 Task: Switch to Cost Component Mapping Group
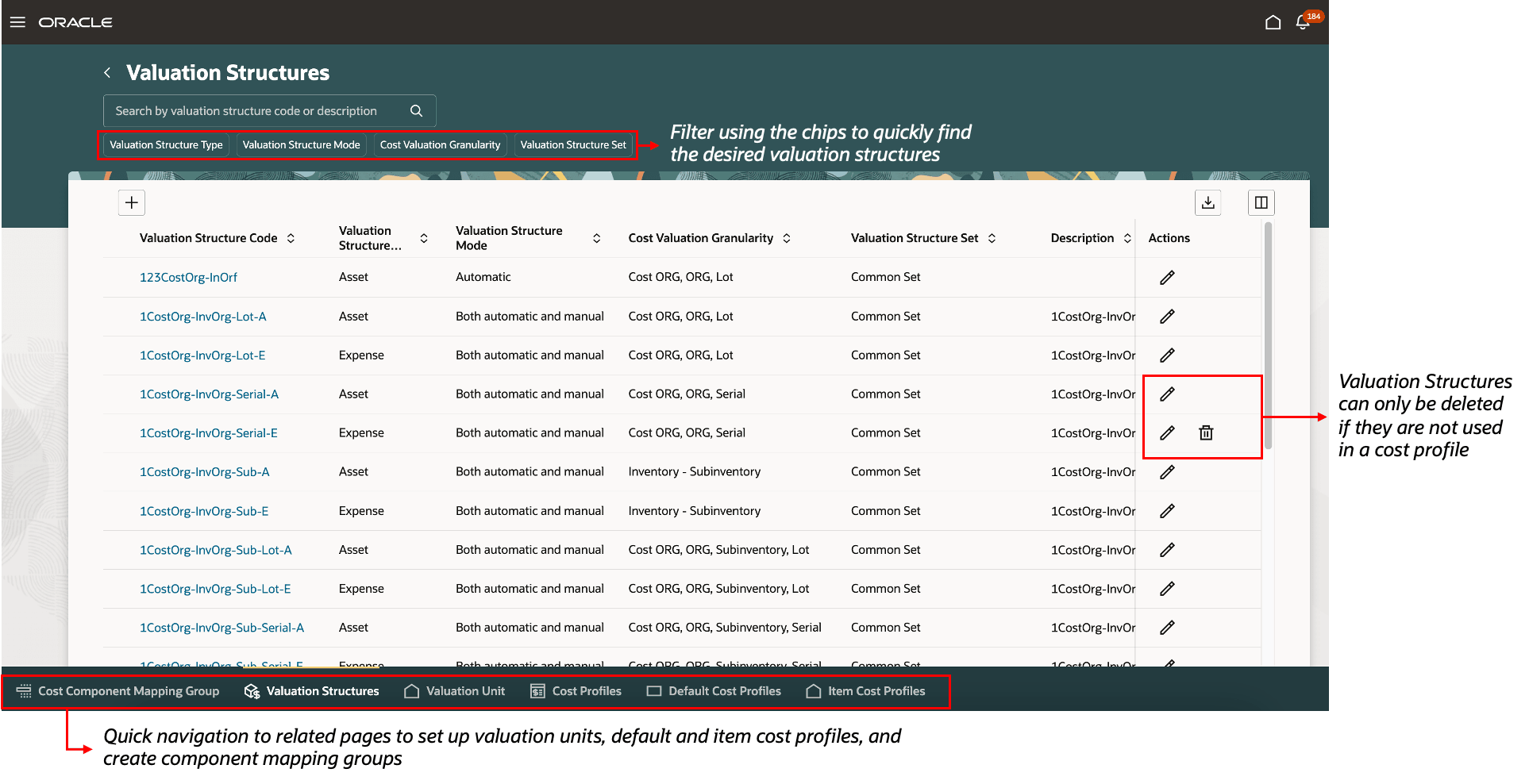(117, 691)
